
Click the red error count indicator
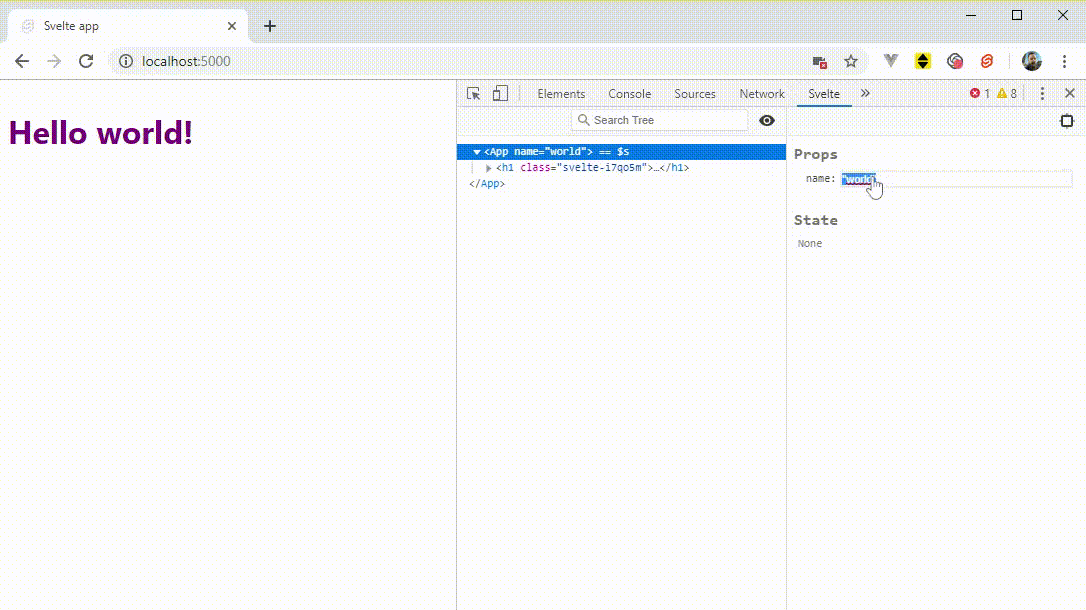click(979, 94)
